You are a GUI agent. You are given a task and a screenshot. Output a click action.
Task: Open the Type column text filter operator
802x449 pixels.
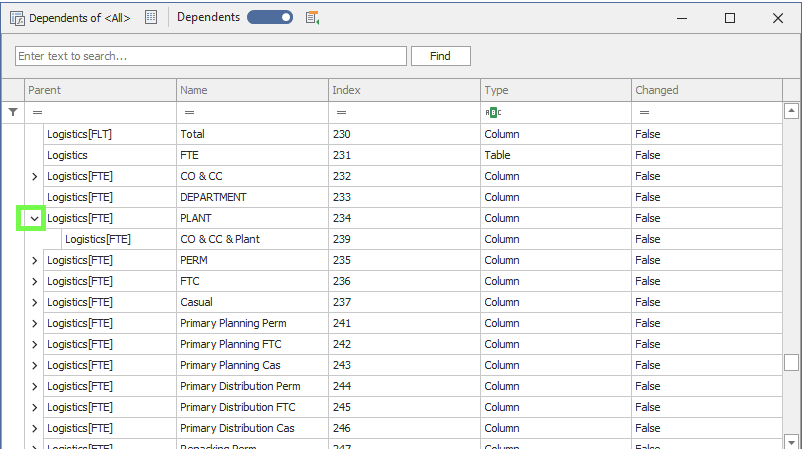point(493,113)
